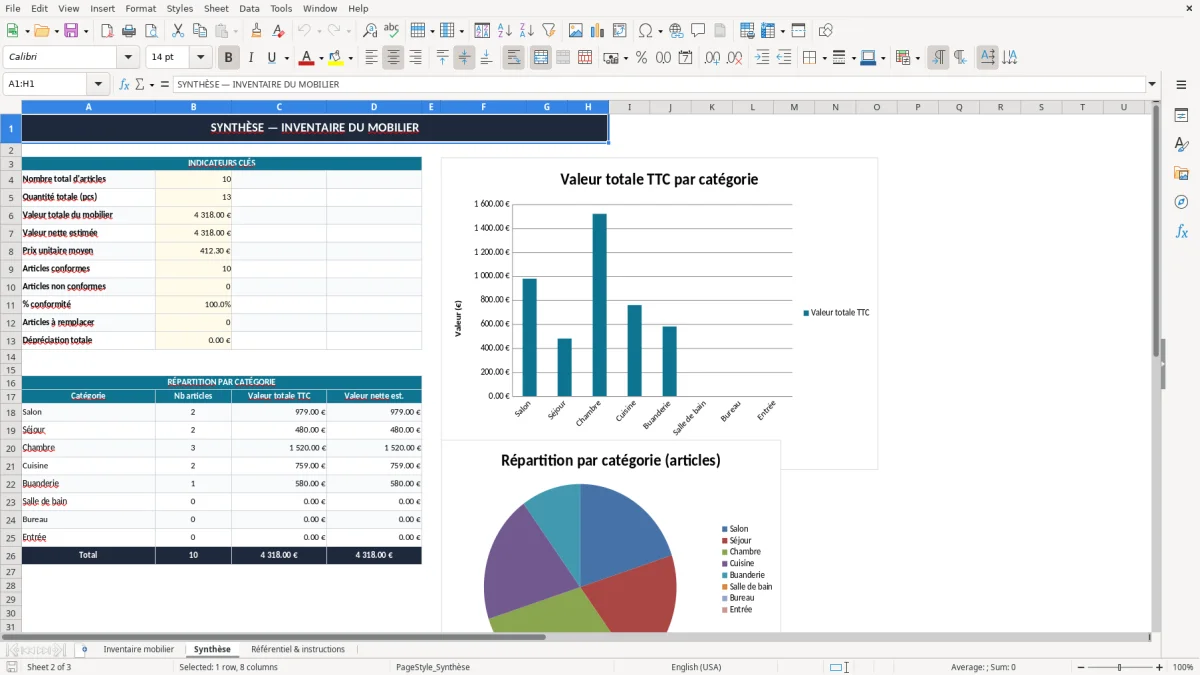This screenshot has width=1200, height=675.
Task: Click the Sort Ascending icon
Action: (x=505, y=31)
